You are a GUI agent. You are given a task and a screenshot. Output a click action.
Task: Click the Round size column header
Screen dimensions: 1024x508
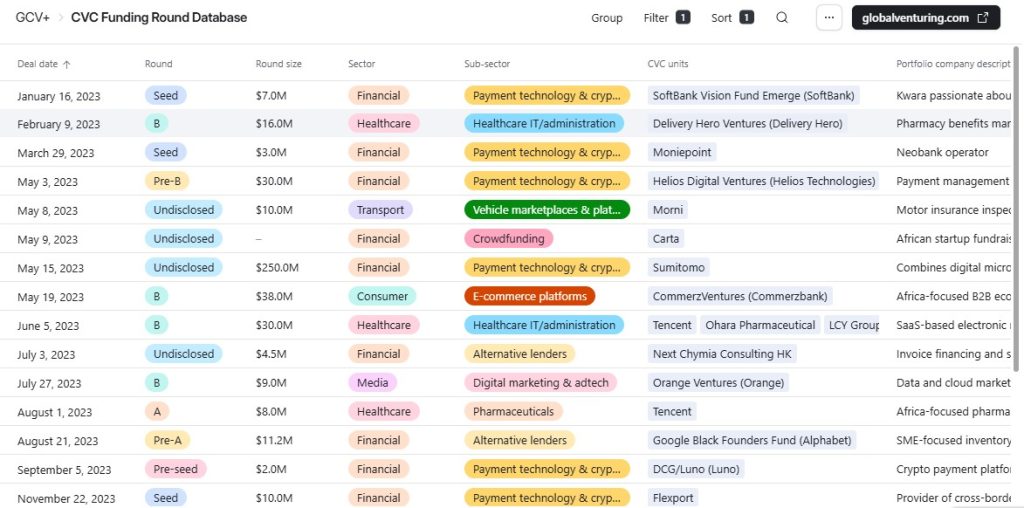[279, 64]
